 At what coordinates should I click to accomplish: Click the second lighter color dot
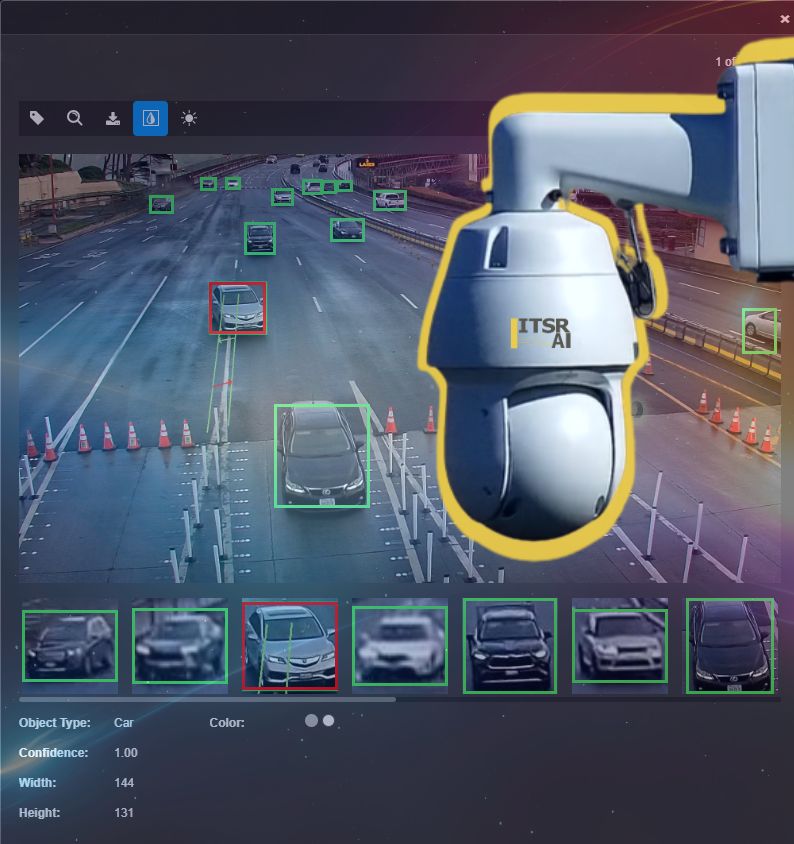[x=328, y=721]
